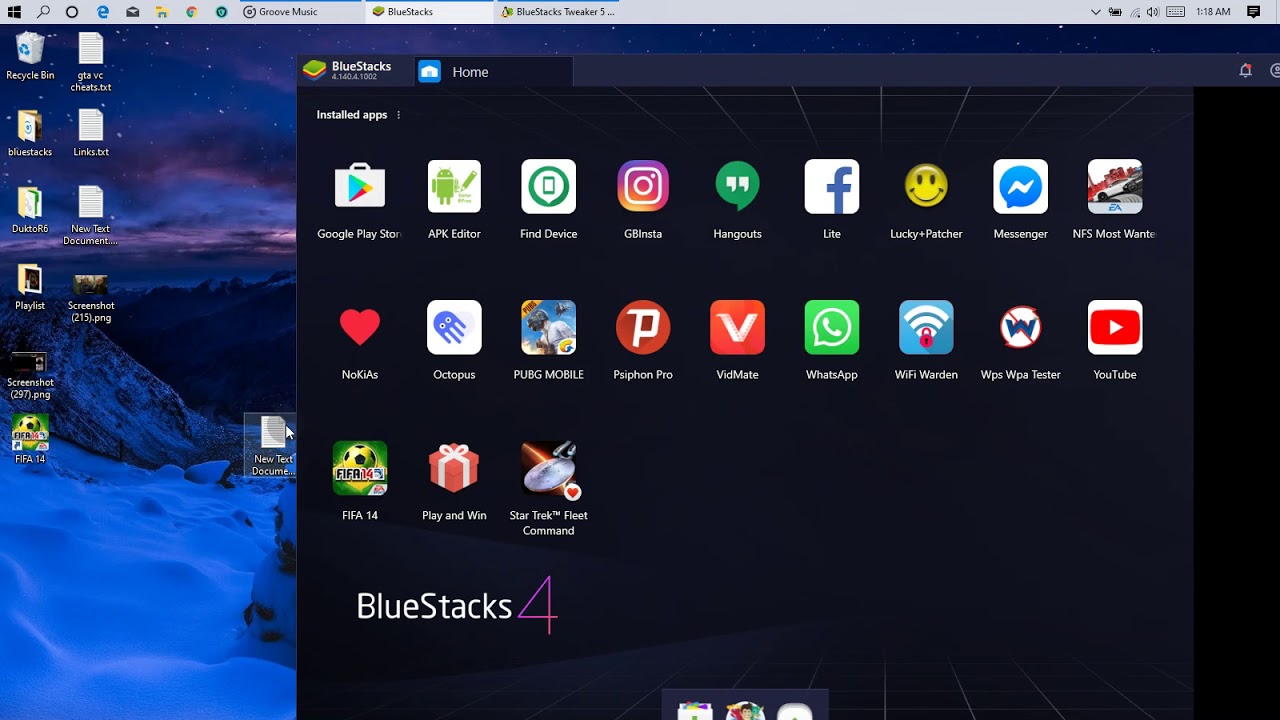Launch PUBG MOBILE game
Screen dimensions: 1280x720
click(549, 328)
